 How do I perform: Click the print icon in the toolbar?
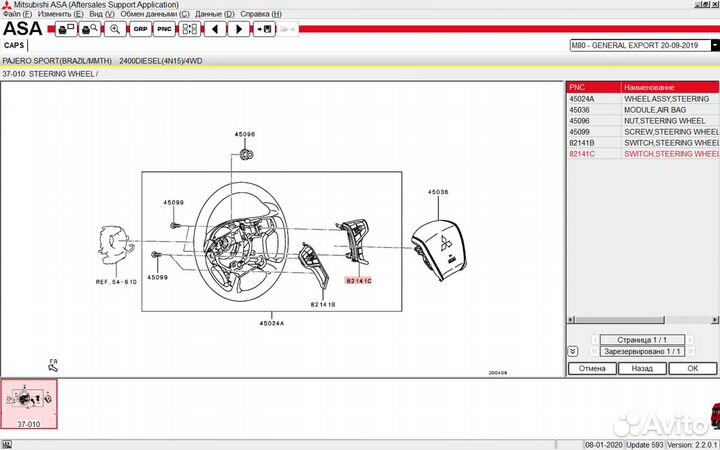66,30
